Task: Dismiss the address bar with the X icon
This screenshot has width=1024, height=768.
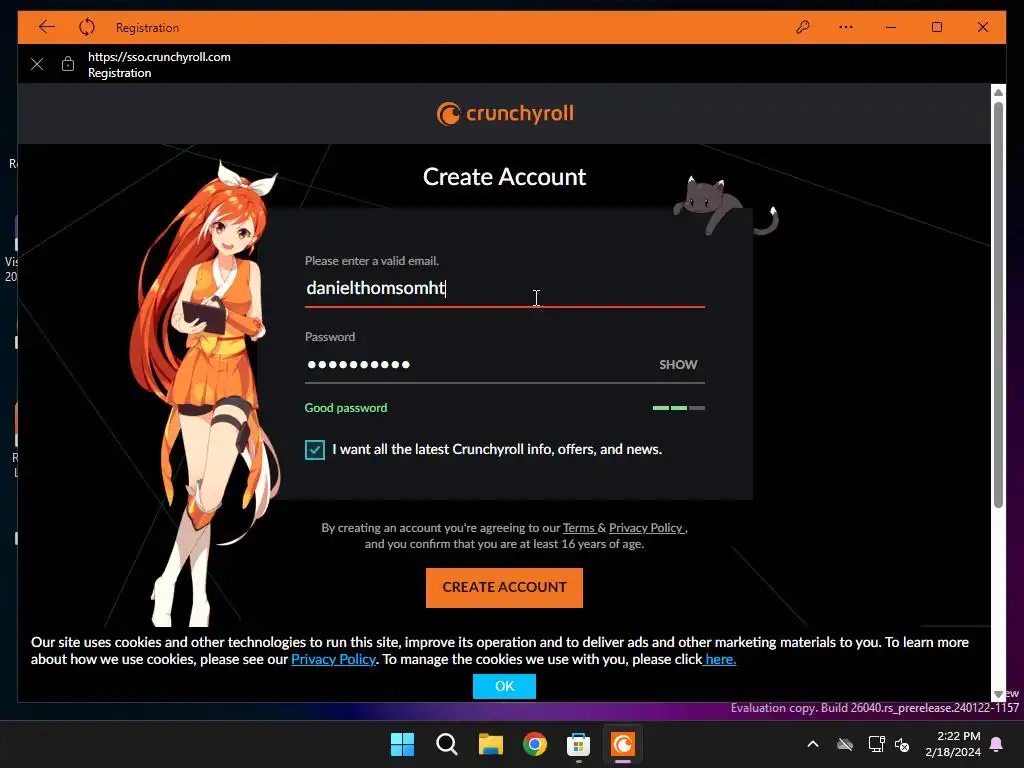Action: tap(37, 64)
